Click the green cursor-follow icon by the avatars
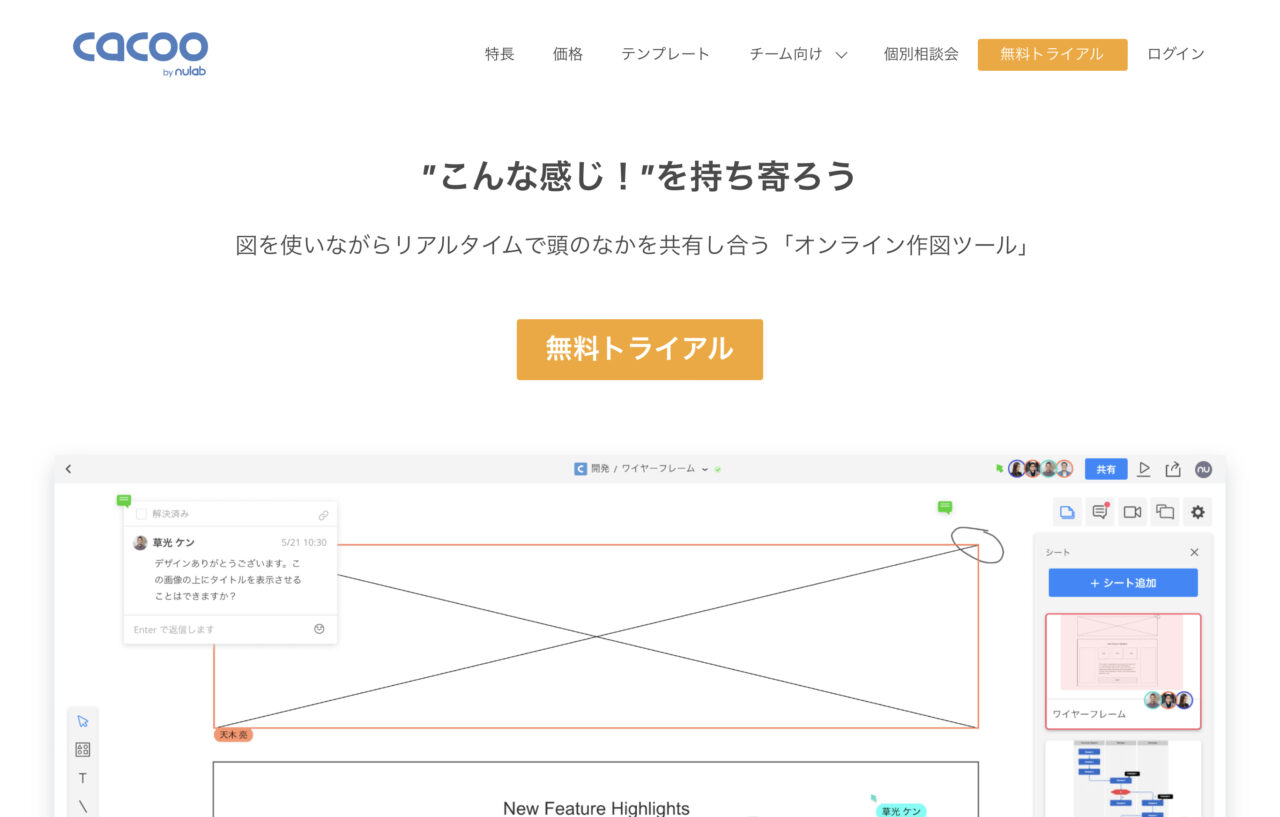The image size is (1280, 817). (999, 469)
